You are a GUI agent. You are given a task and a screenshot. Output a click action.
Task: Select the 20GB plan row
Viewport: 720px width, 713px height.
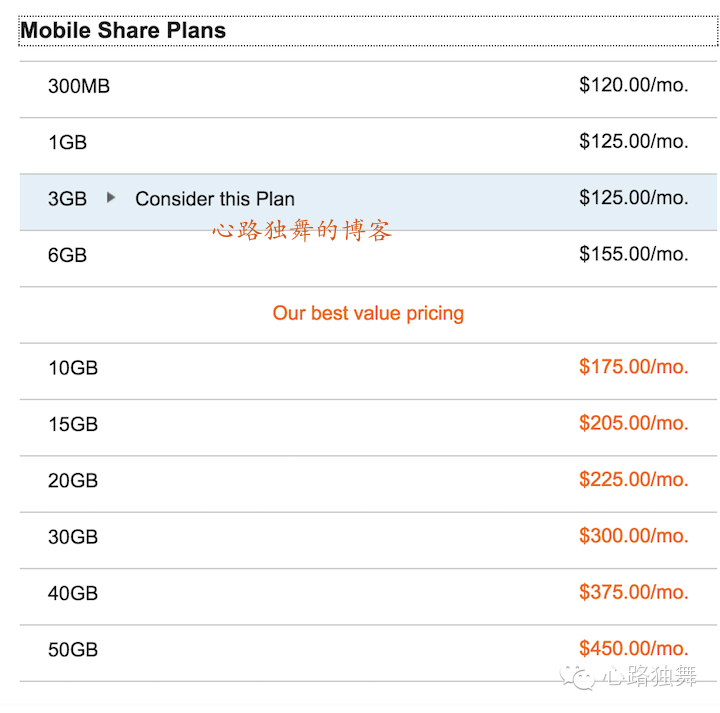[368, 484]
